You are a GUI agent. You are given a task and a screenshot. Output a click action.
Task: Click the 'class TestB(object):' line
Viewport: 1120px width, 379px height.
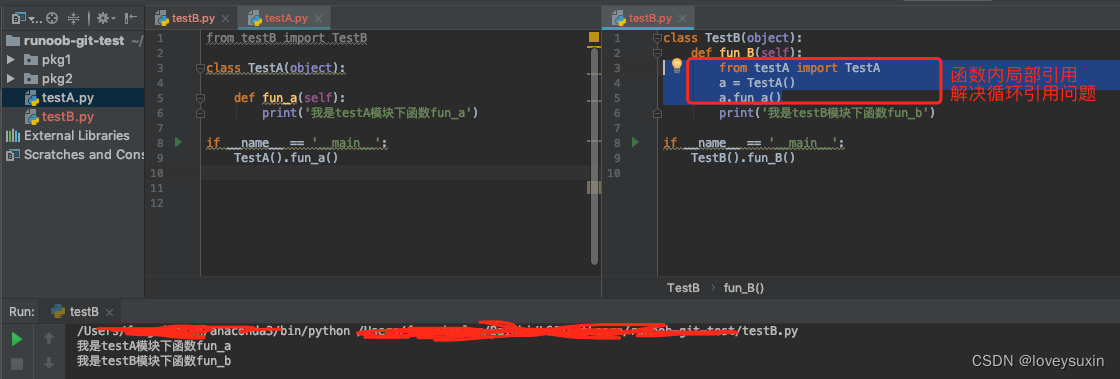pos(733,38)
